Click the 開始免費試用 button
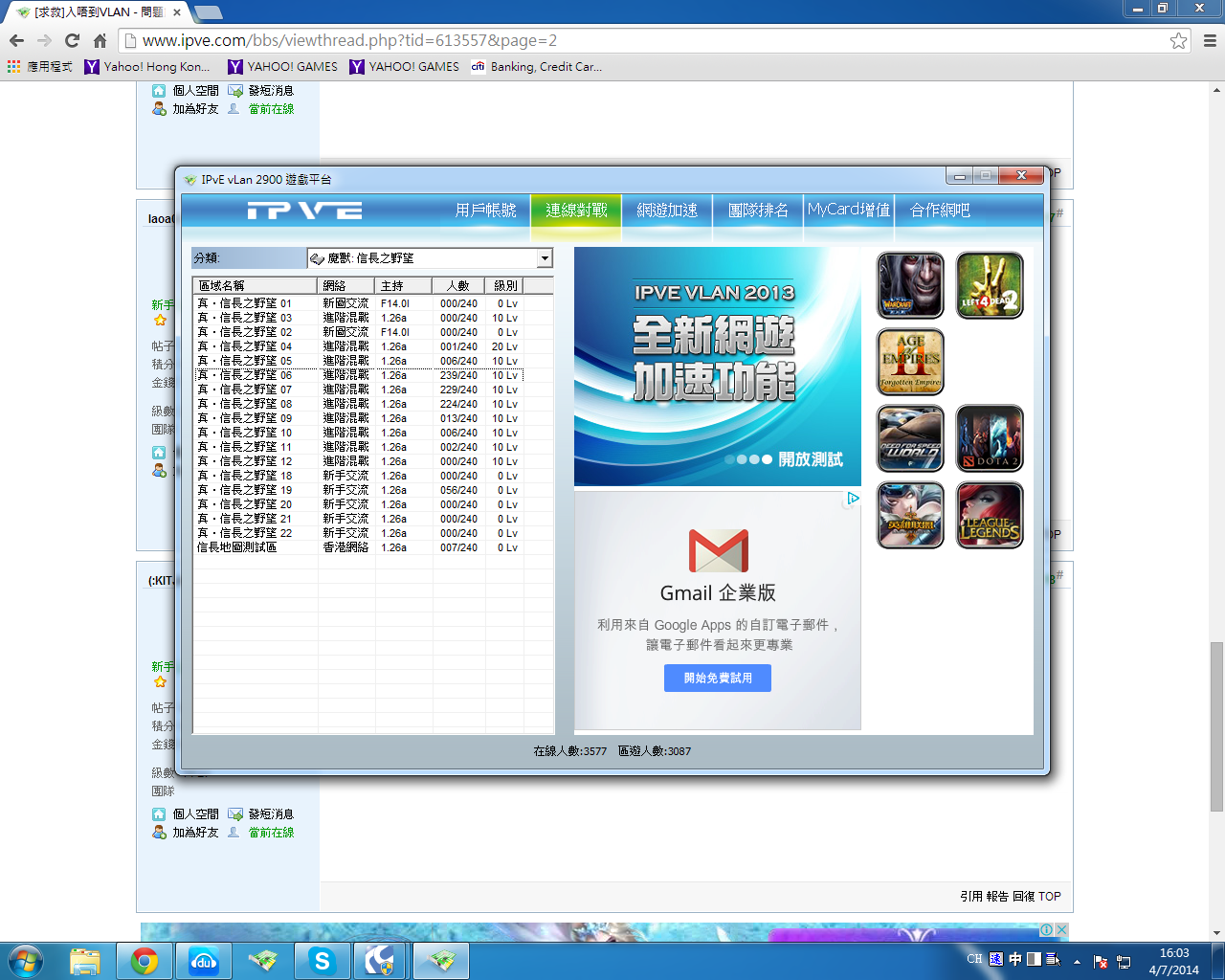This screenshot has height=980, width=1225. [718, 678]
